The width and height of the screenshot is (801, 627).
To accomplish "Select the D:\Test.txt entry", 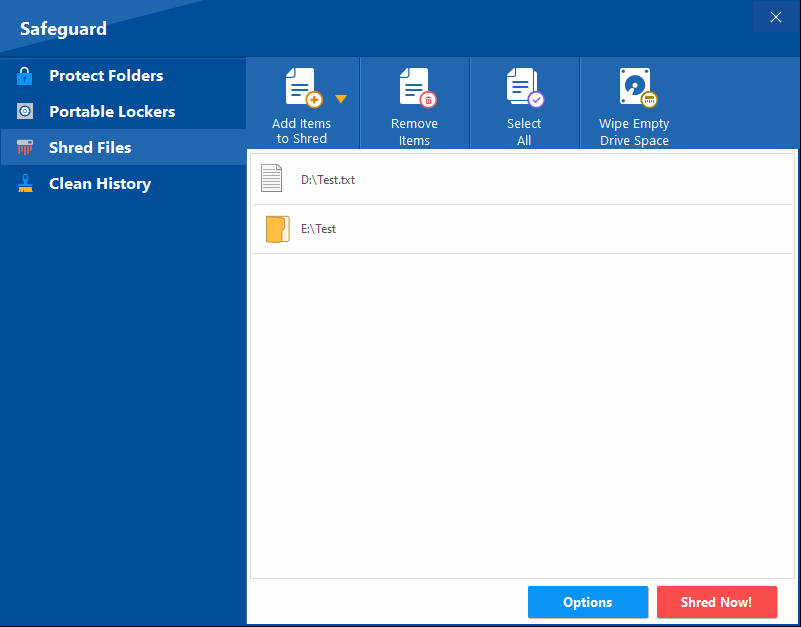I will tap(522, 180).
